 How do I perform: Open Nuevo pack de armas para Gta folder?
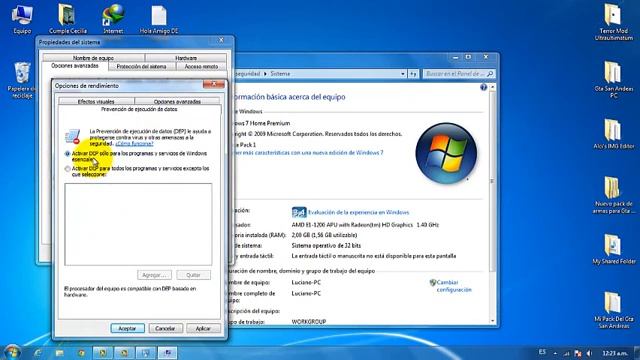613,195
